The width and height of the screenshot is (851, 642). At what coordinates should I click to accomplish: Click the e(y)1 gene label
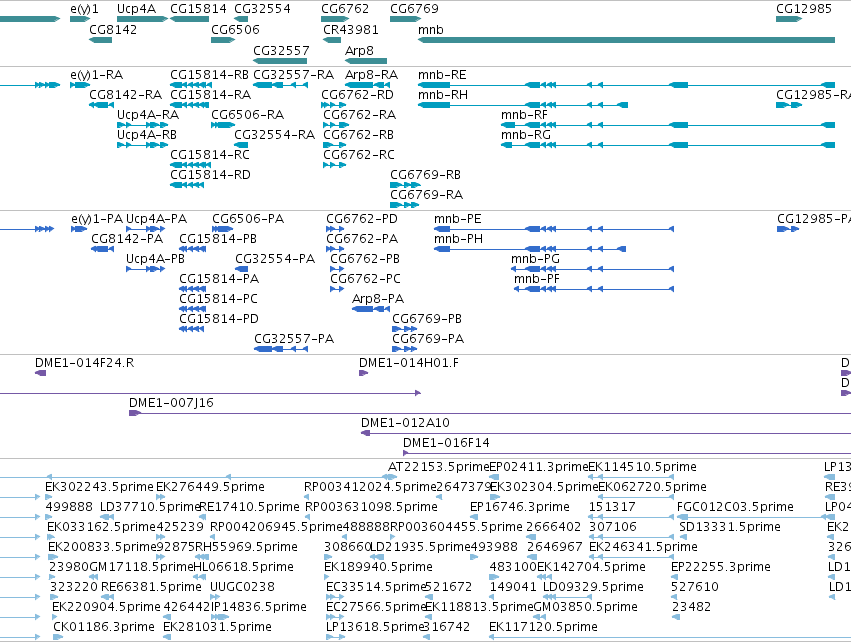(85, 9)
